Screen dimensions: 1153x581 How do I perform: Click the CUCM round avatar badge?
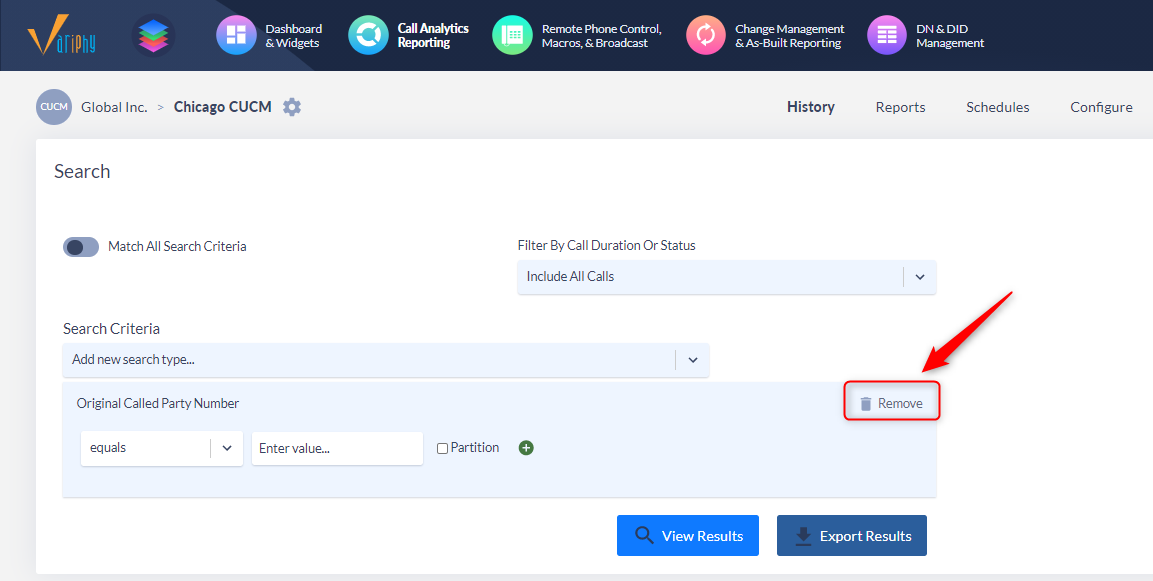(54, 107)
